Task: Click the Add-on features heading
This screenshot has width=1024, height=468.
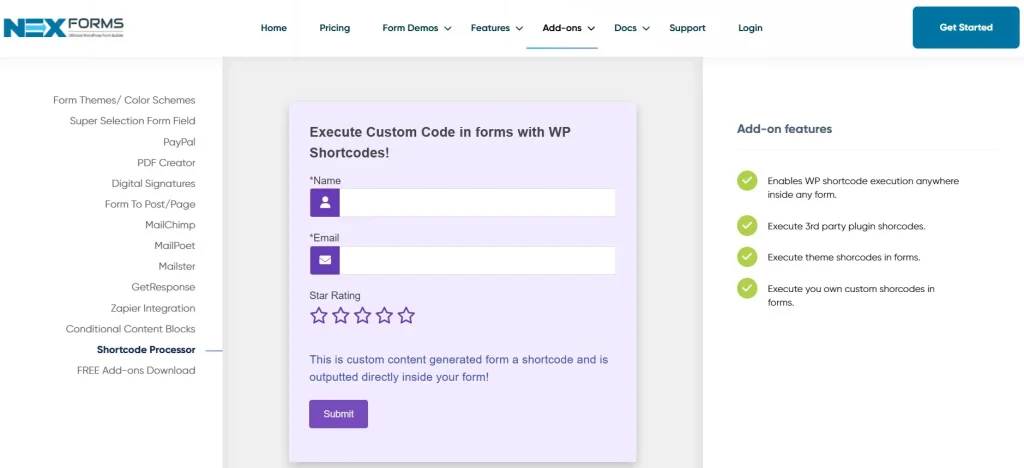Action: [784, 129]
